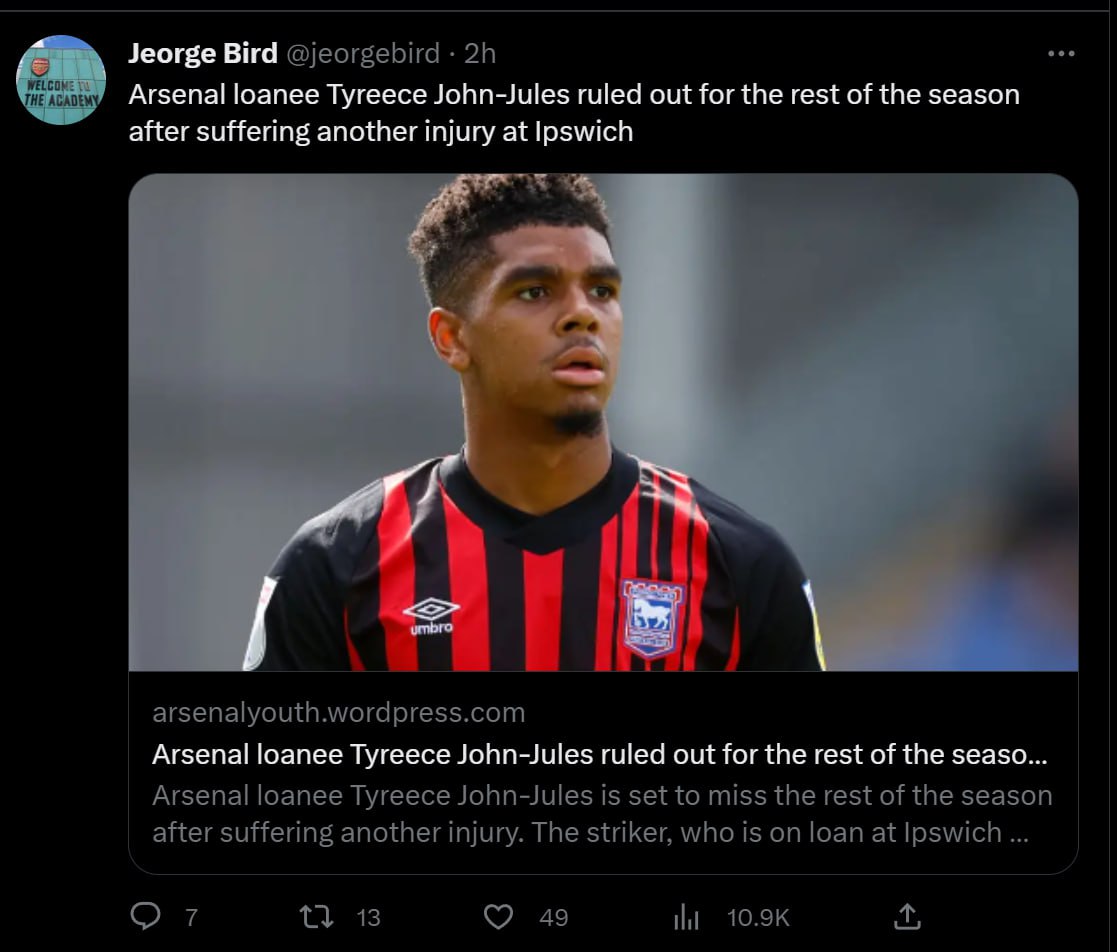Click the tweet body text about Ipswich injury
Image resolution: width=1117 pixels, height=952 pixels.
click(x=573, y=113)
